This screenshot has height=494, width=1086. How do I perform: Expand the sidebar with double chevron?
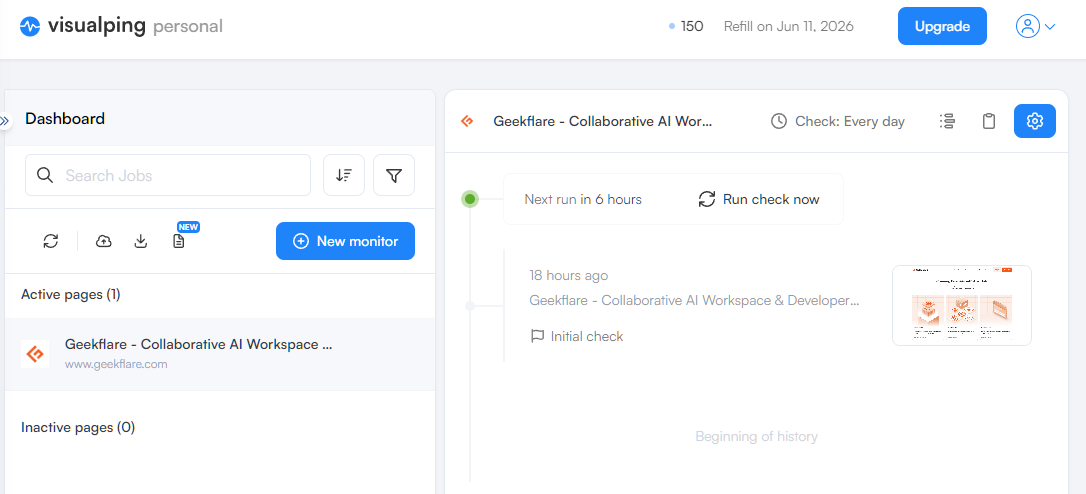tap(6, 121)
